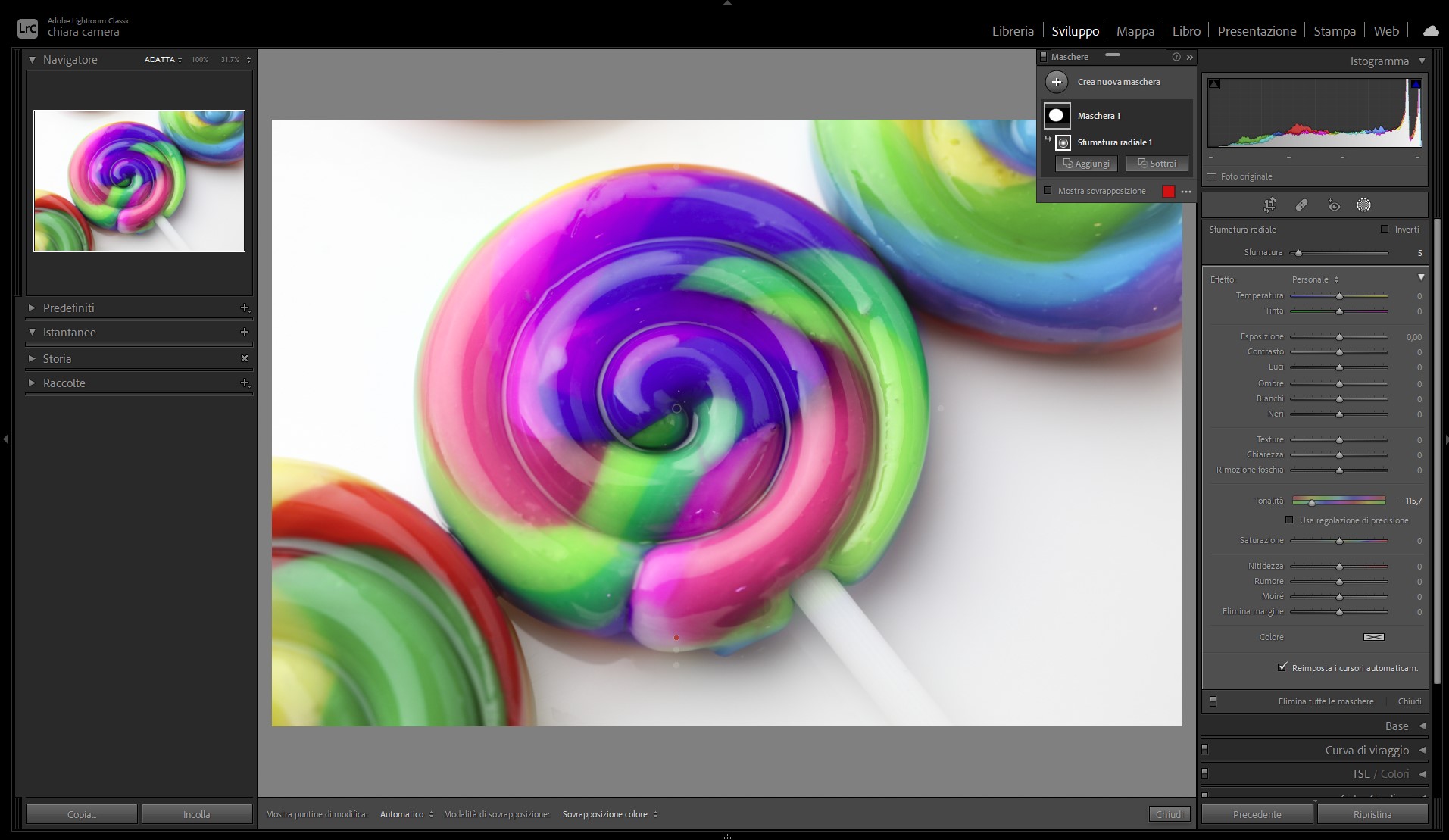Viewport: 1449px width, 840px height.
Task: Click the Aggiungi button for Maschera 1
Action: tap(1086, 164)
